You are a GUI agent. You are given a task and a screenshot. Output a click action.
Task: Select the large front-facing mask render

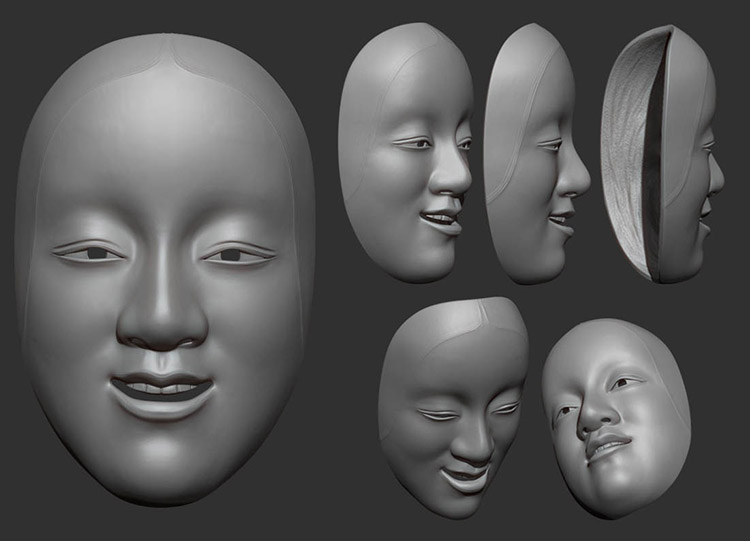click(165, 269)
